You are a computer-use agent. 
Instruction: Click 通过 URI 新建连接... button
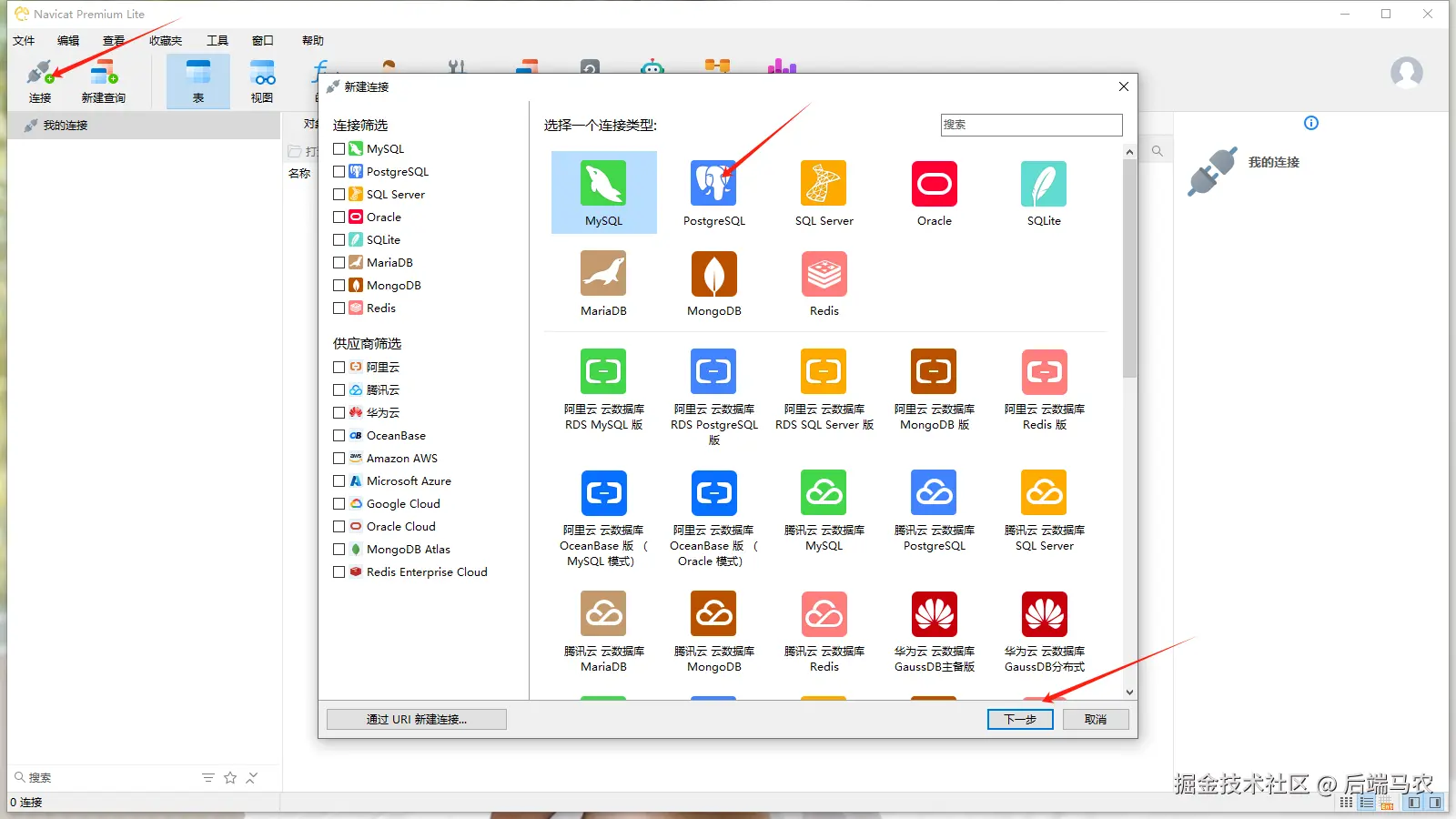click(417, 719)
